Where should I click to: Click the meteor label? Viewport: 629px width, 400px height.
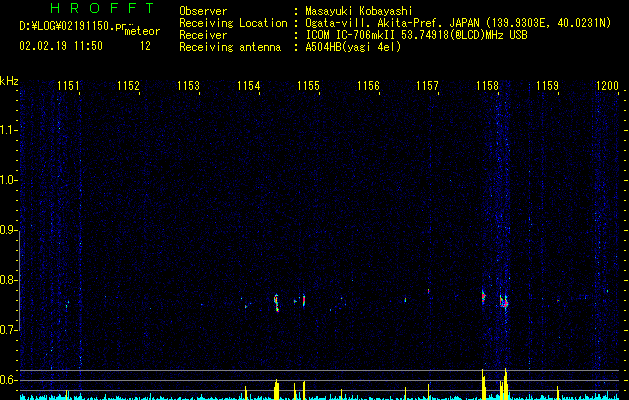[142, 31]
